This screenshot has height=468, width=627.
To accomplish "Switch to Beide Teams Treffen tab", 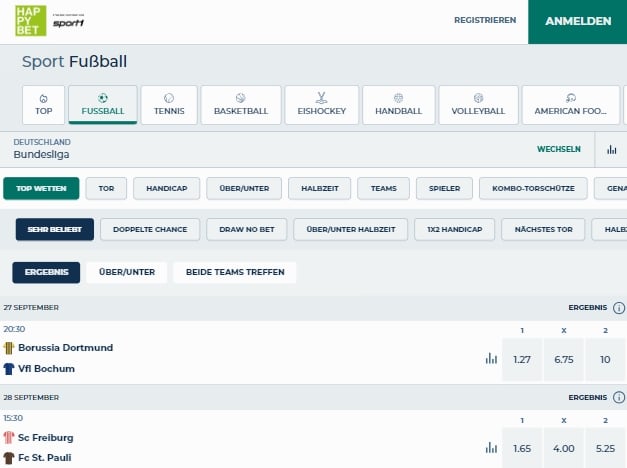I will [x=235, y=272].
